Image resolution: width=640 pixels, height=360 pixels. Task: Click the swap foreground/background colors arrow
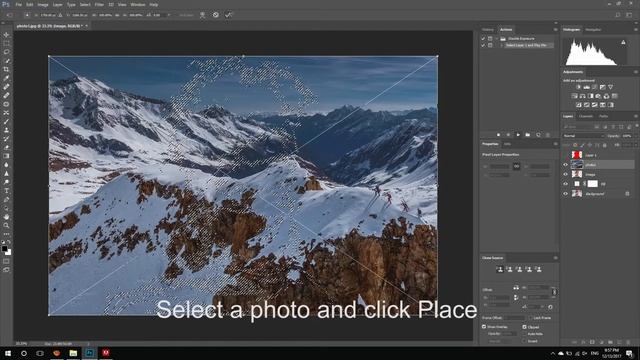(9, 242)
